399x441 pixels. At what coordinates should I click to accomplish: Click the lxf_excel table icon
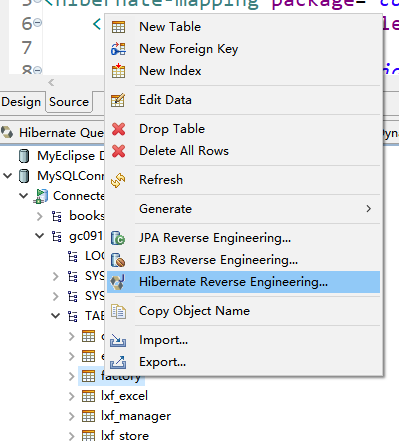[88, 396]
